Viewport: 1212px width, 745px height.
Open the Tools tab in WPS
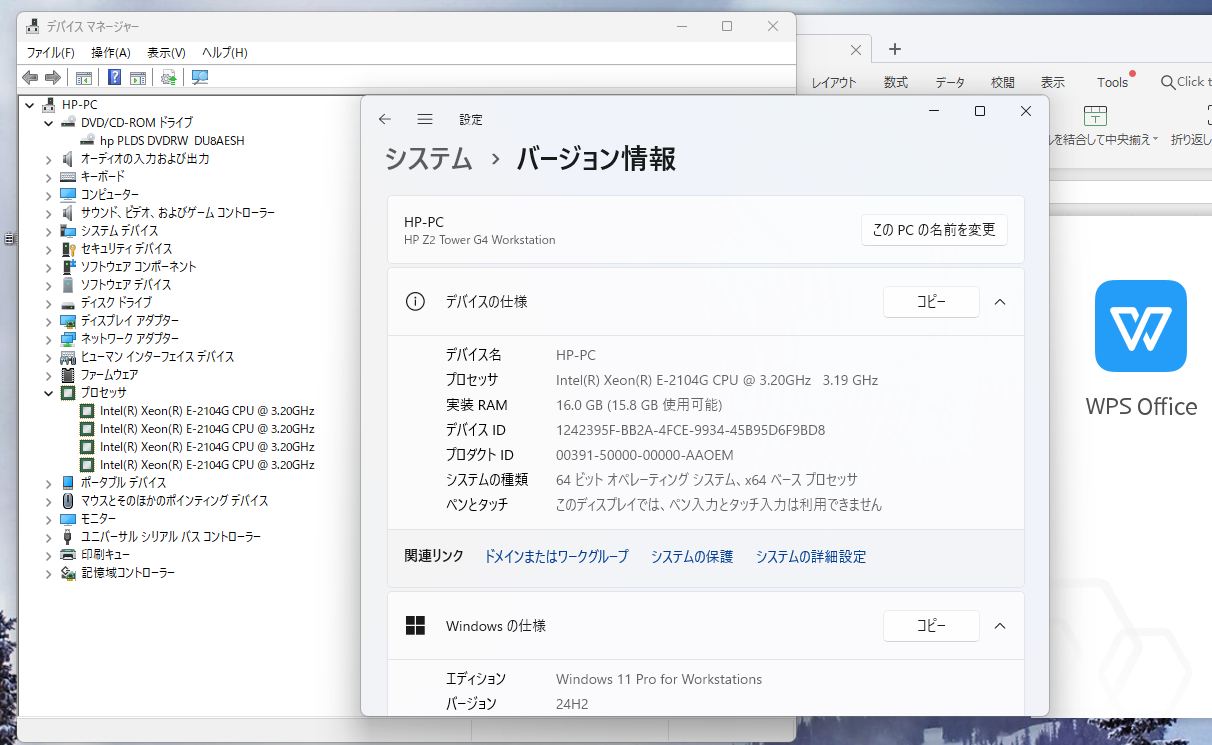tap(1112, 83)
